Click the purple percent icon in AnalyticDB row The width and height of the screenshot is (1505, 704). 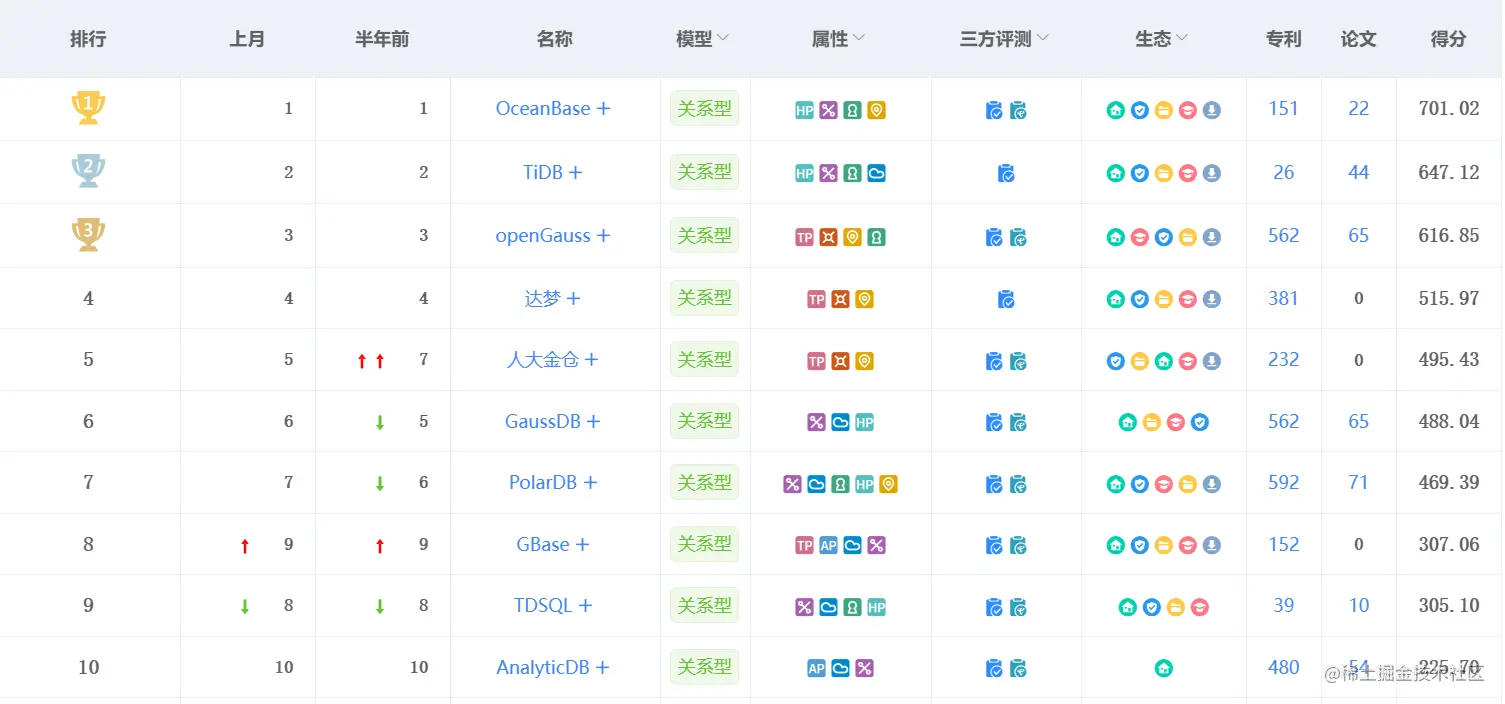[864, 668]
